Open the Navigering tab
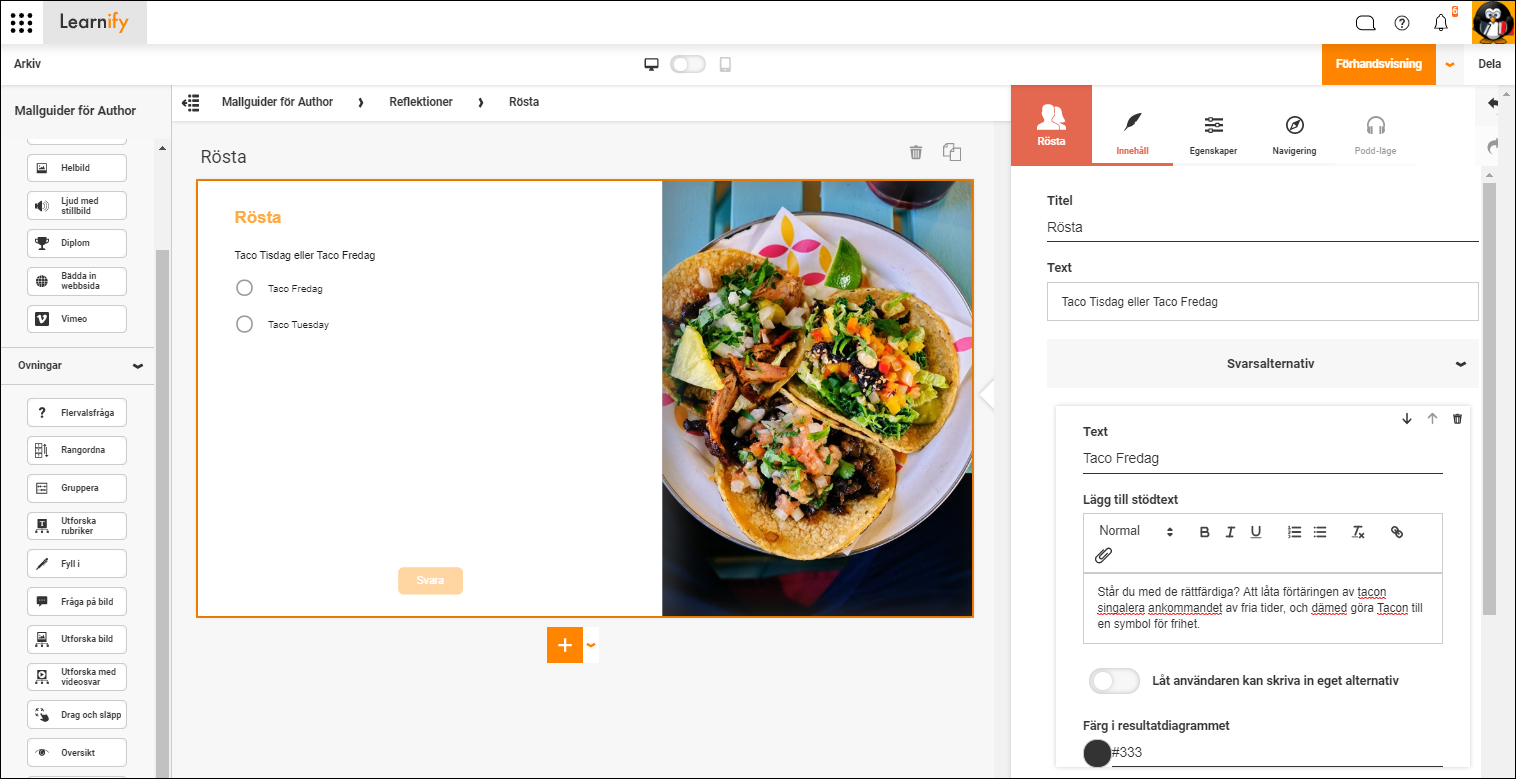Screen dimensions: 1516x779 1294,135
